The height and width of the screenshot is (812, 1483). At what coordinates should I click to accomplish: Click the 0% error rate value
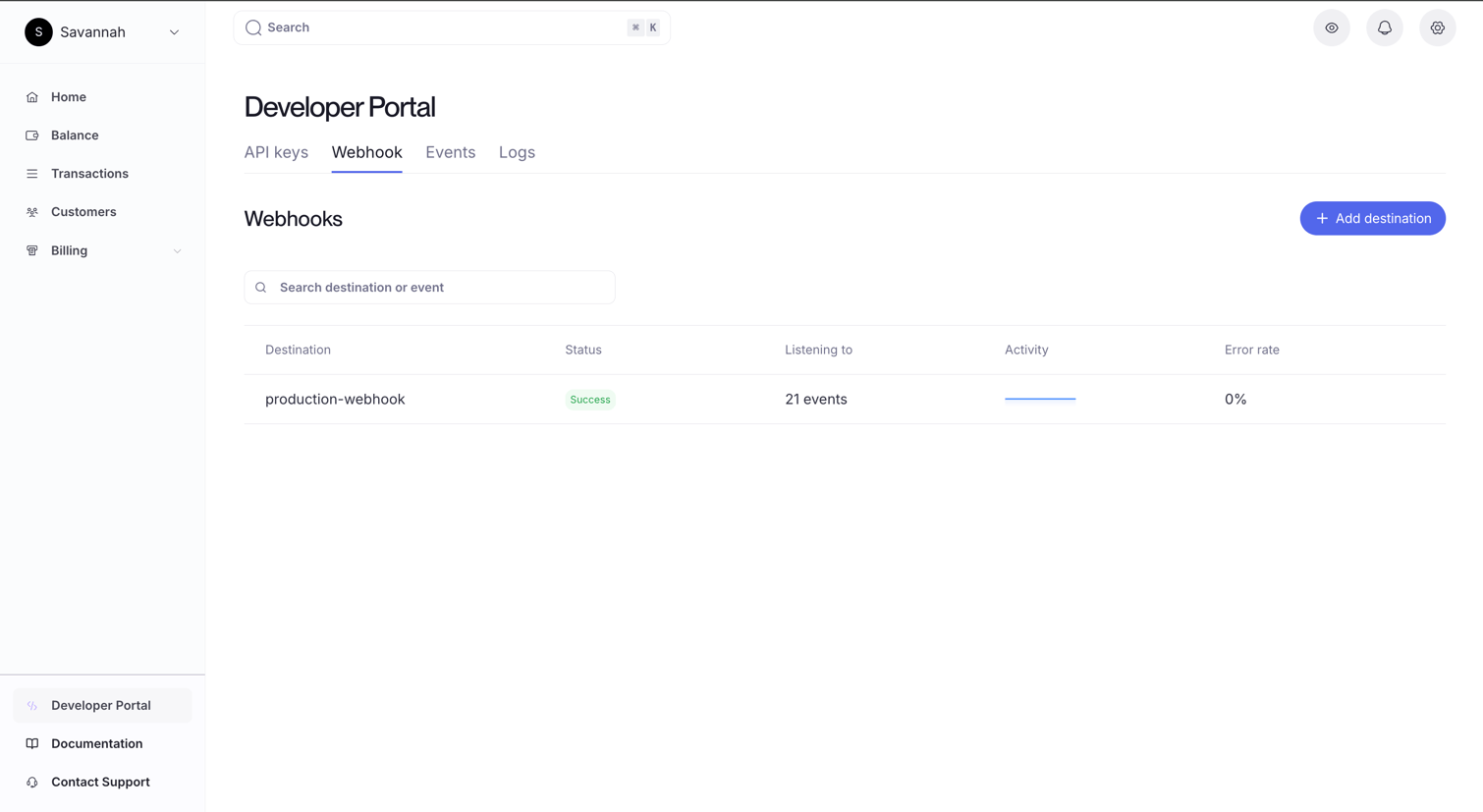point(1236,400)
